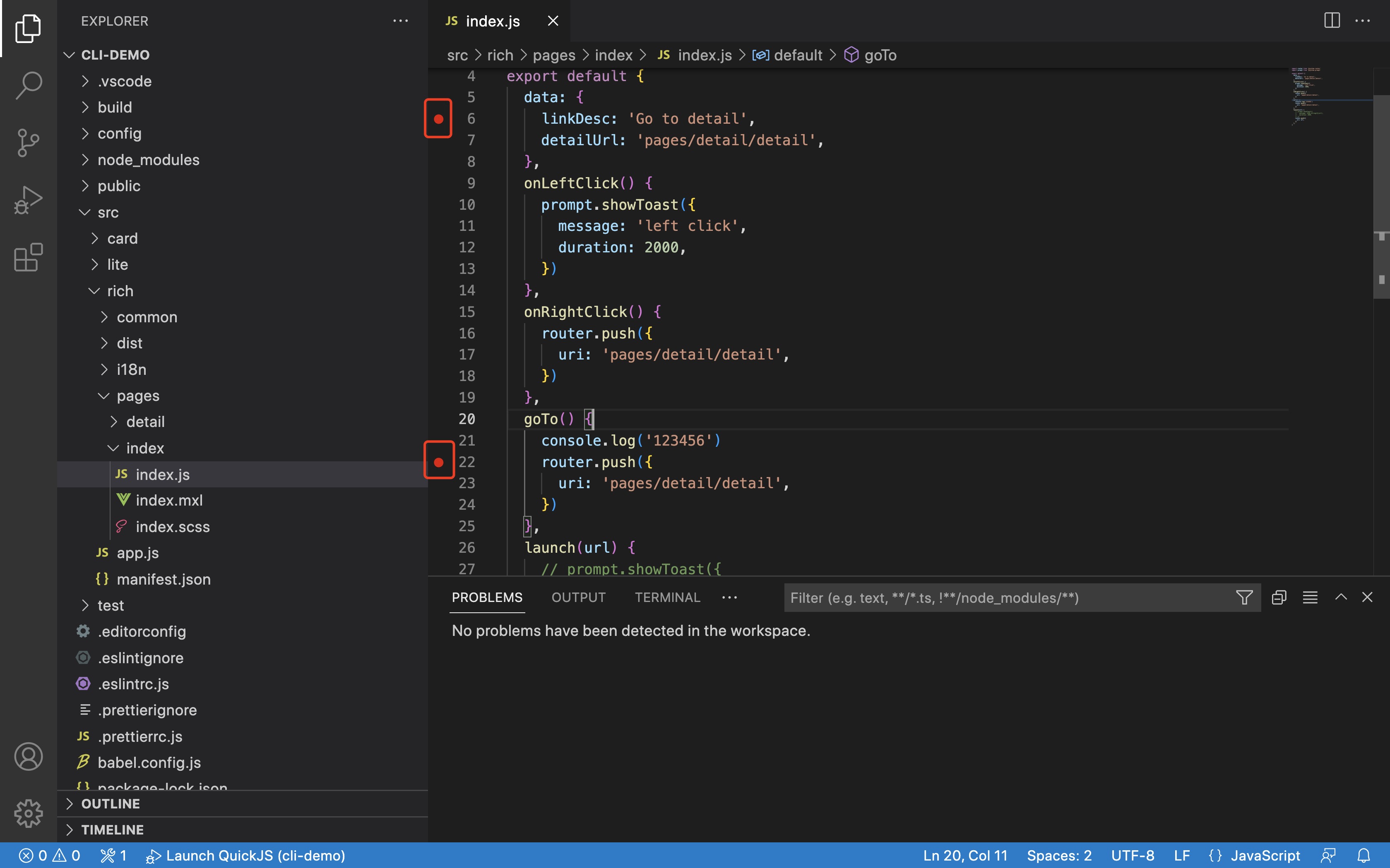The image size is (1390, 868).
Task: Open the Accounts menu icon
Action: pos(28,756)
